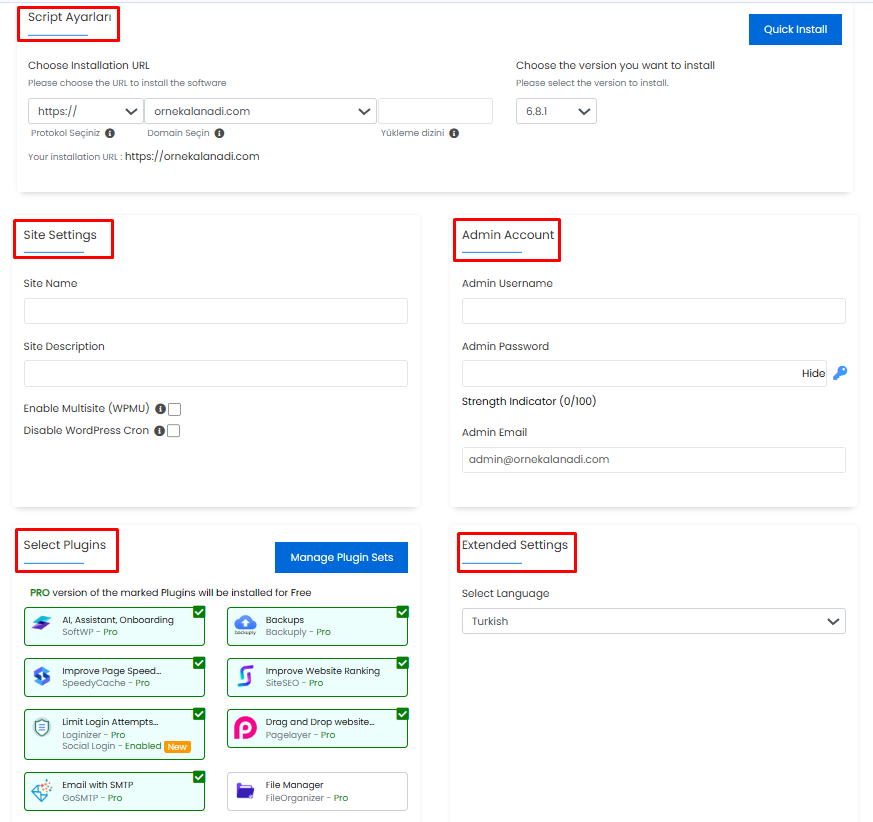The width and height of the screenshot is (873, 822).
Task: Click the Protokol Seçiniz info icon
Action: 110,133
